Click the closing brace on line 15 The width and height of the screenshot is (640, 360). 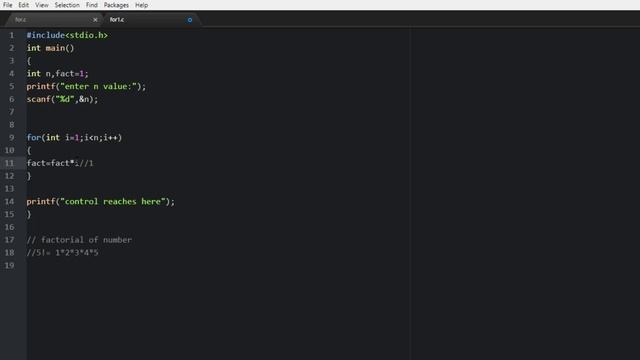click(29, 214)
